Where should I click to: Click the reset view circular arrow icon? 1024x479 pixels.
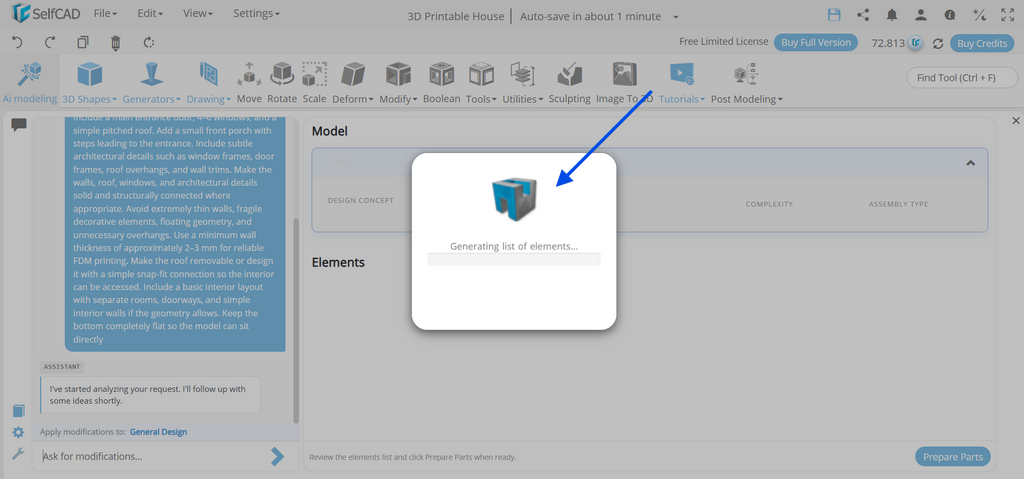coord(149,42)
